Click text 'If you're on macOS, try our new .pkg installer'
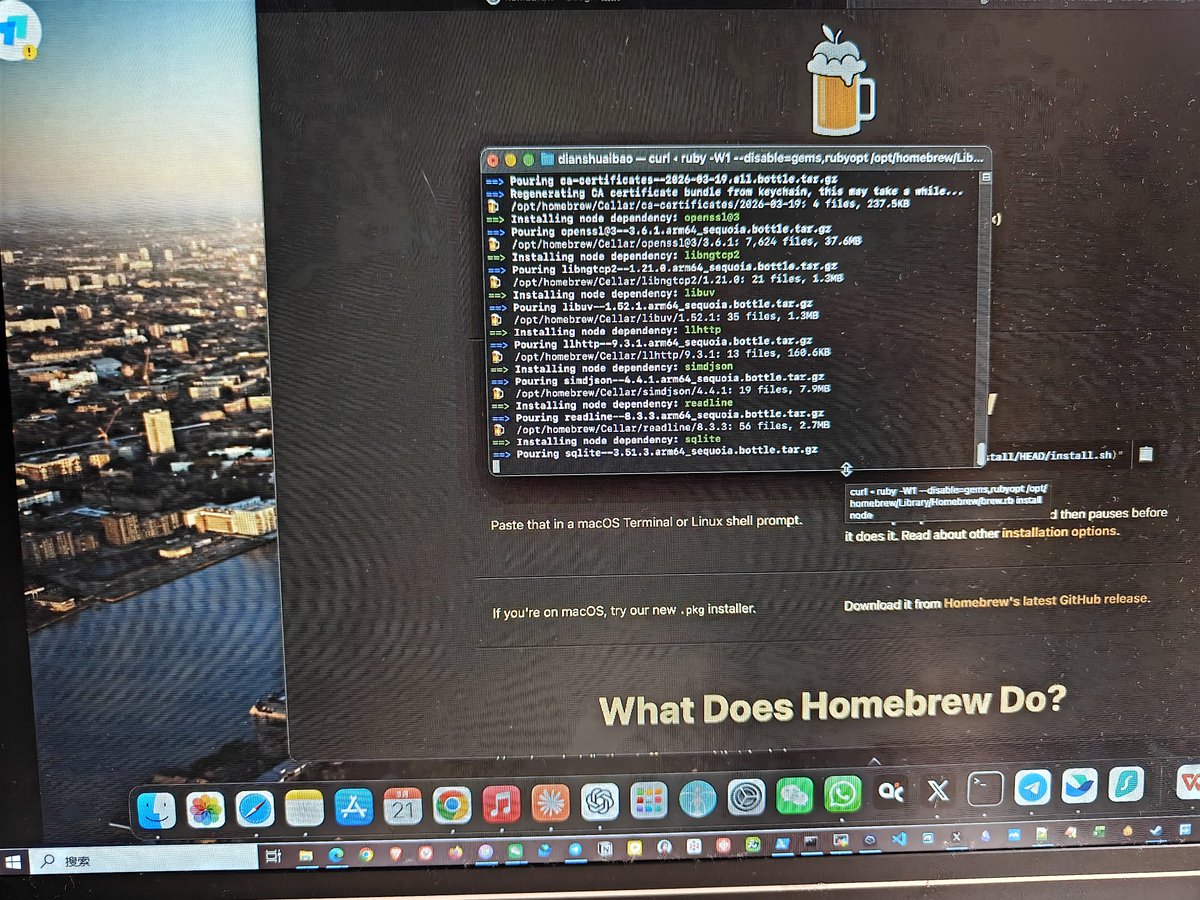This screenshot has height=900, width=1200. point(624,609)
